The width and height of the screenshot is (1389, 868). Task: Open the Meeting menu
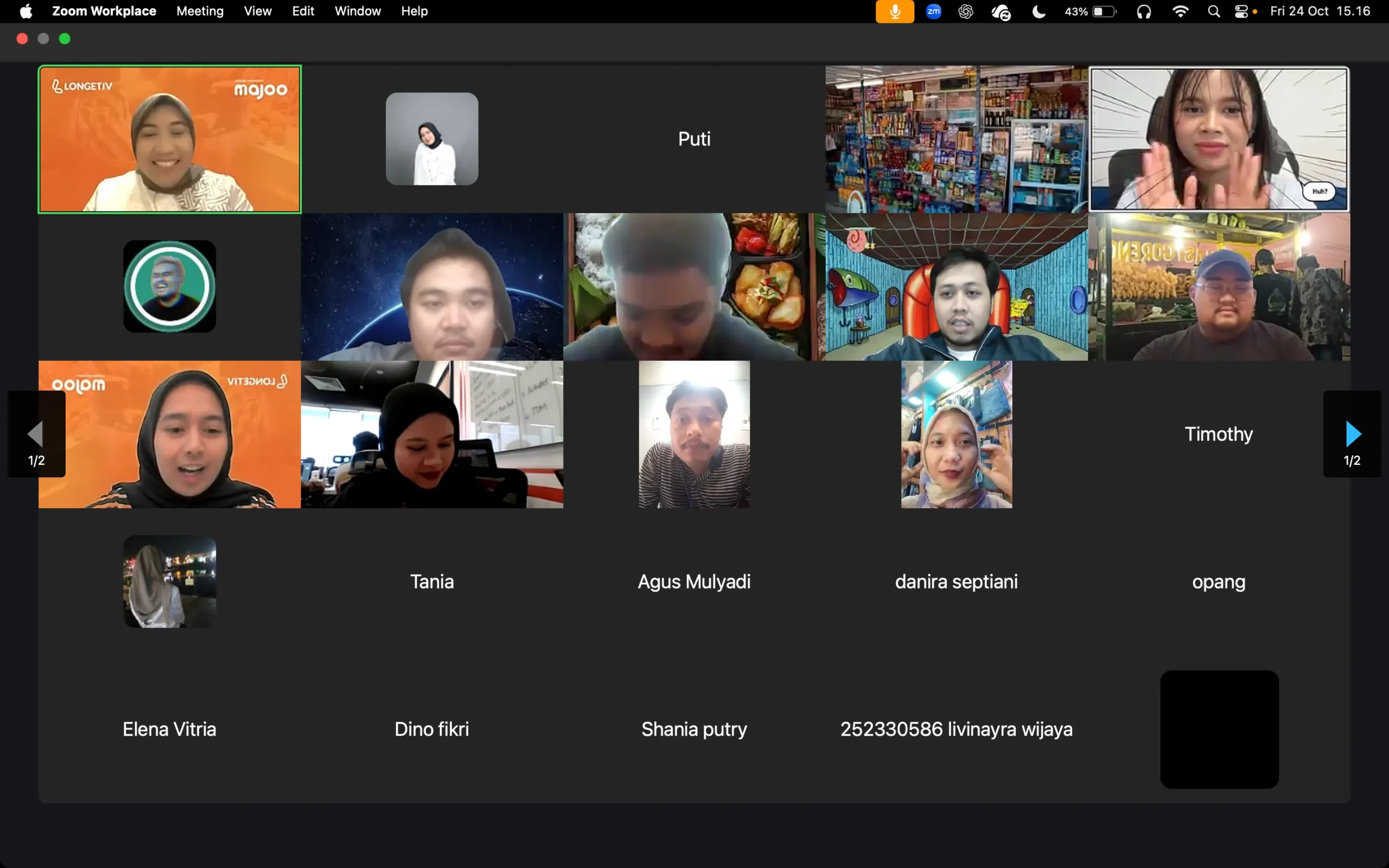coord(200,11)
